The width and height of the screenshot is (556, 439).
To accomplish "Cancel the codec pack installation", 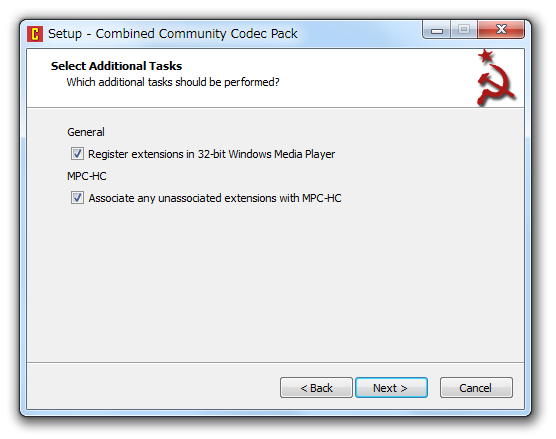I will point(476,388).
